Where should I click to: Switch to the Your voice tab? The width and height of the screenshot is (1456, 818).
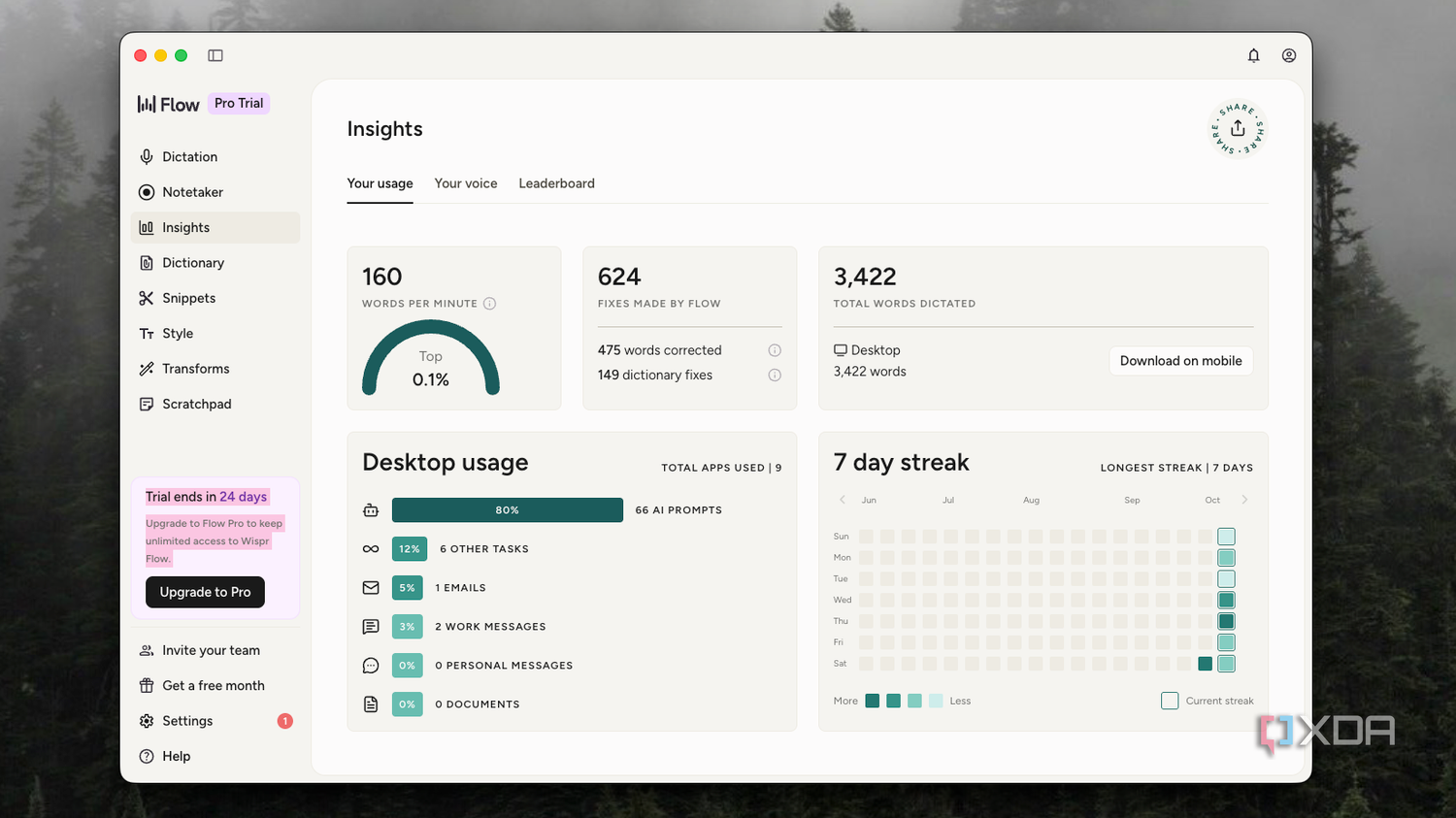466,183
